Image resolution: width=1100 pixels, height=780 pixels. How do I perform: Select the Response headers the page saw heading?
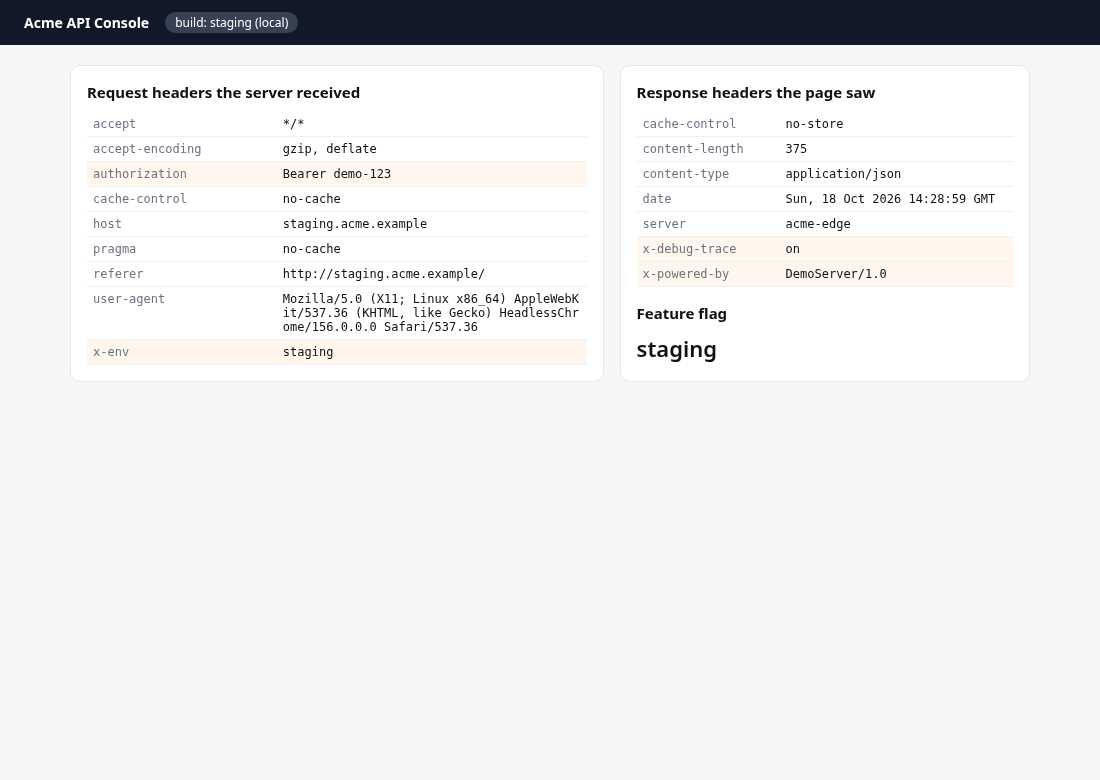pyautogui.click(x=756, y=93)
